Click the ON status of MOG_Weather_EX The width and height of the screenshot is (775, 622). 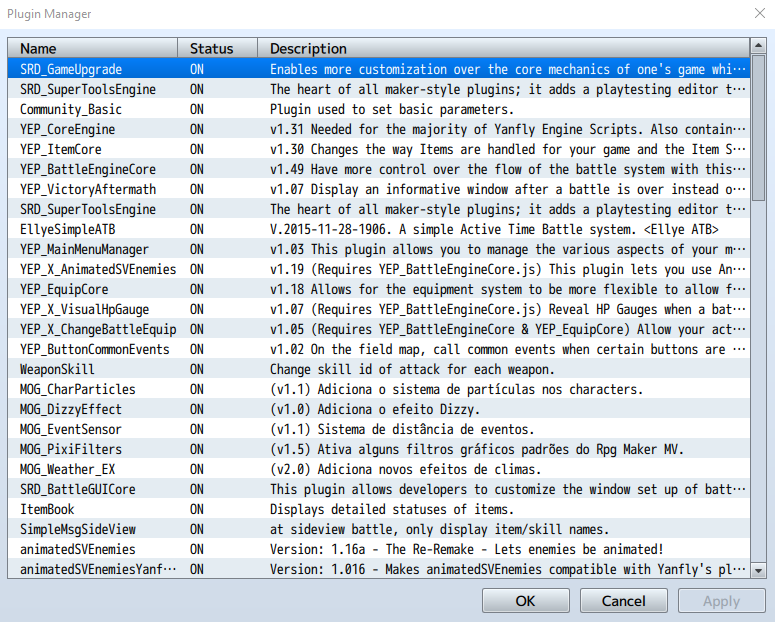coord(197,469)
